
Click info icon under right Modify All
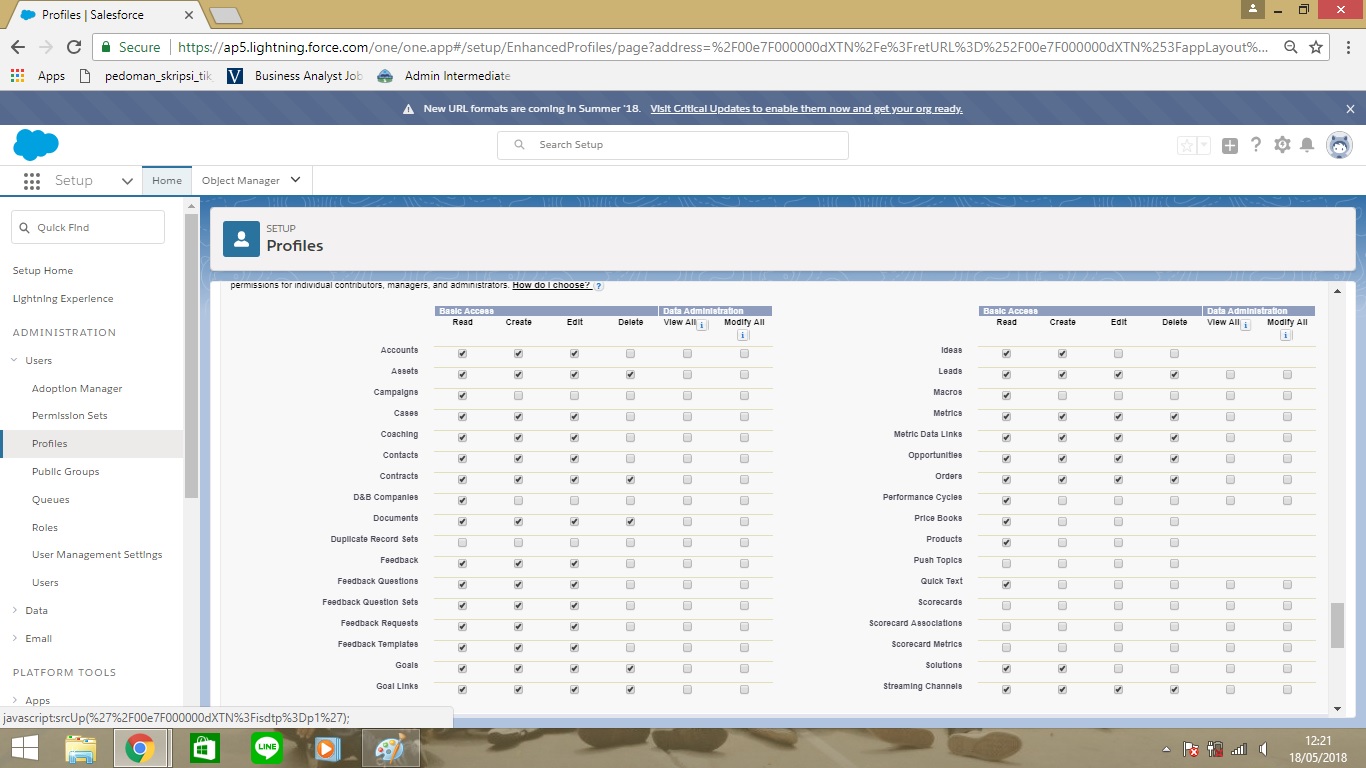point(1286,335)
